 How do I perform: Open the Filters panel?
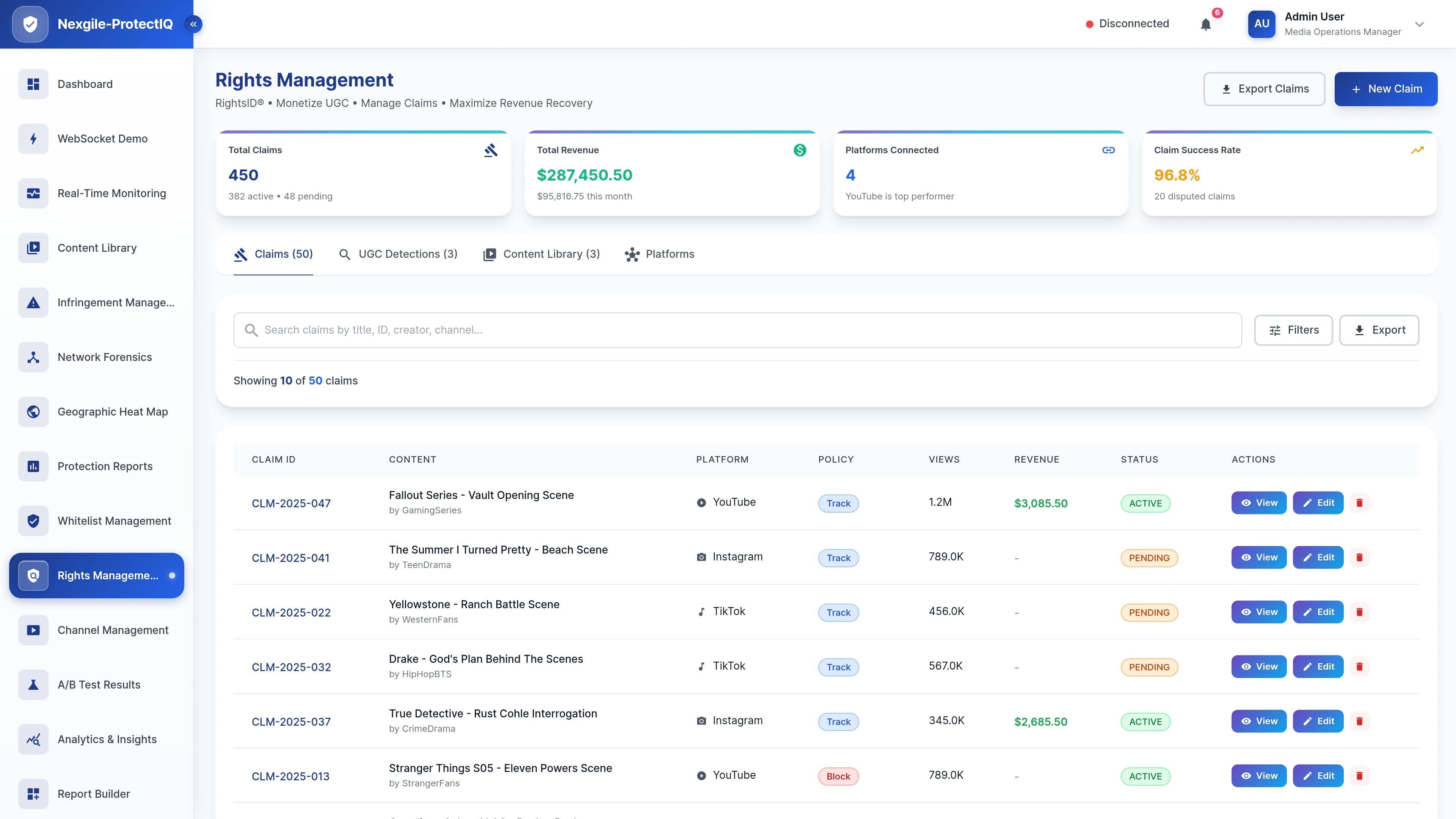pyautogui.click(x=1294, y=330)
